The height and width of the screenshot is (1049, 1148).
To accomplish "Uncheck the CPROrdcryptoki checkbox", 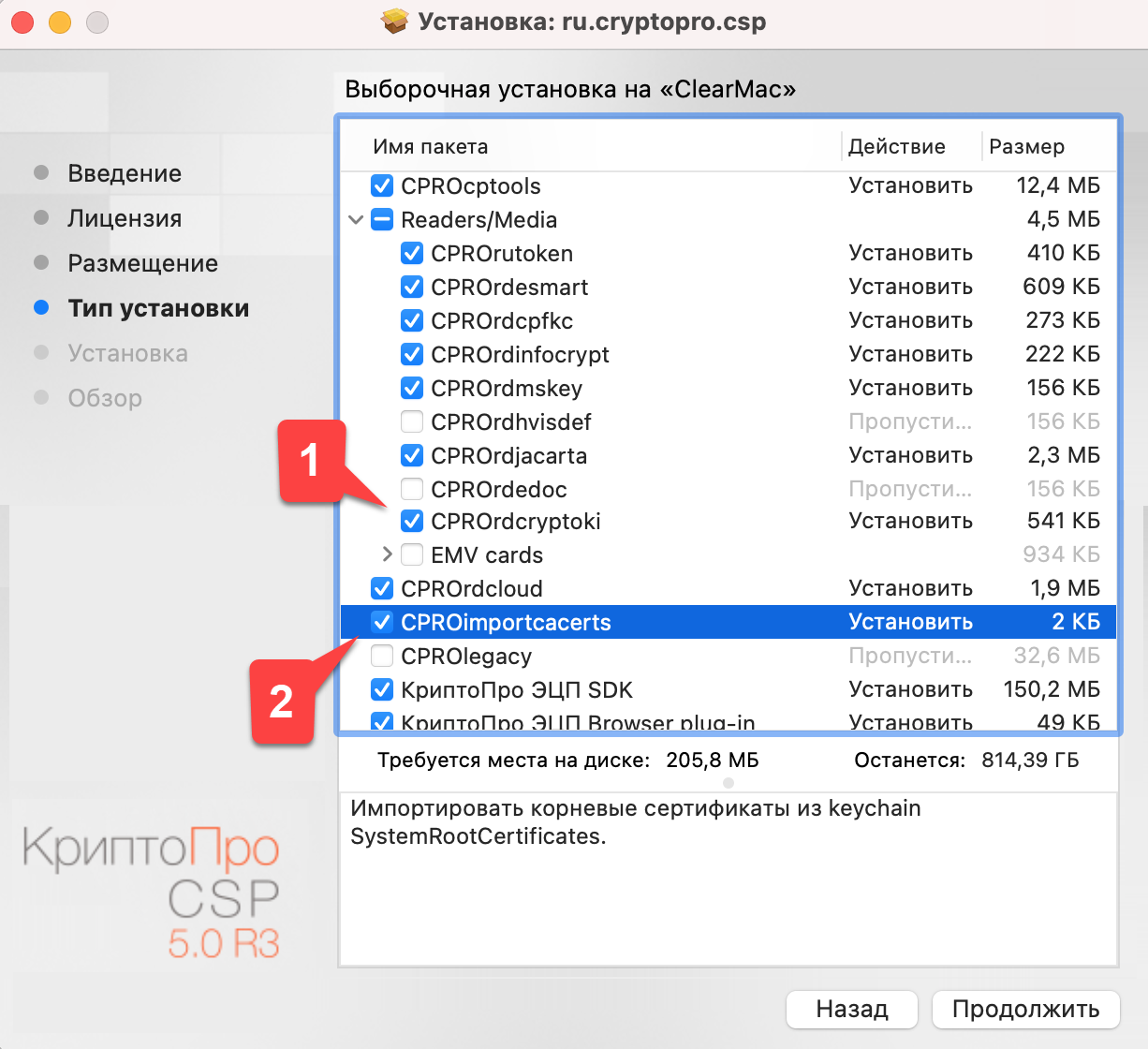I will [412, 521].
